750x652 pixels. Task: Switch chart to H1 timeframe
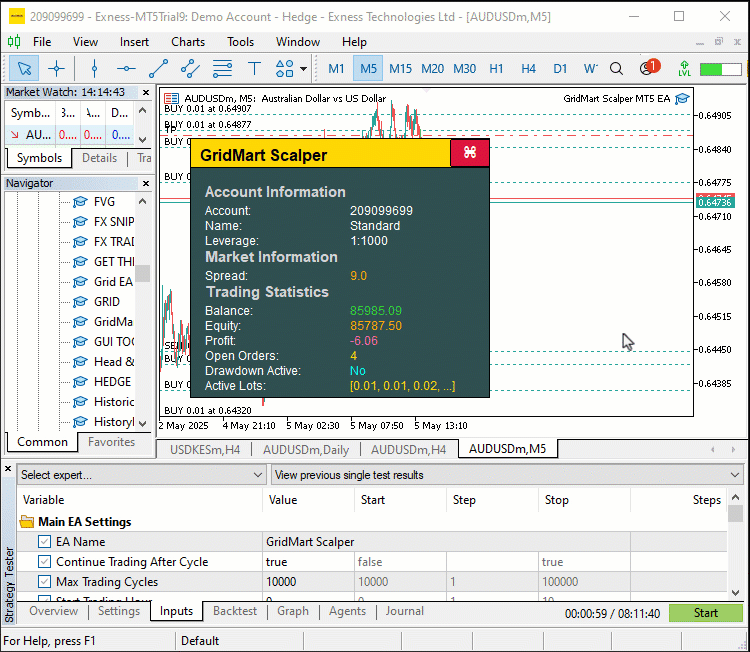click(x=496, y=69)
